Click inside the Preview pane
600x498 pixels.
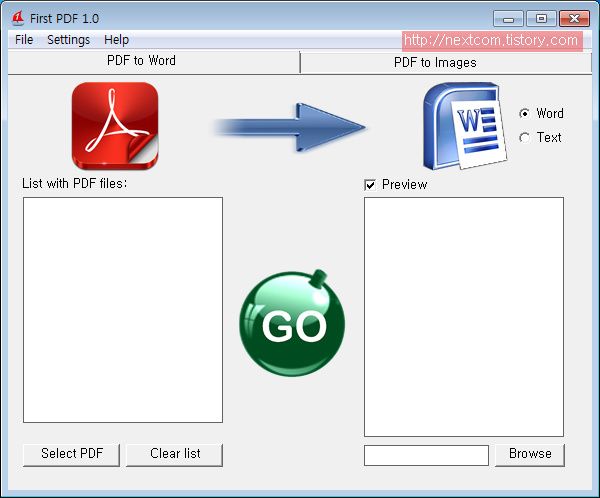click(x=464, y=317)
